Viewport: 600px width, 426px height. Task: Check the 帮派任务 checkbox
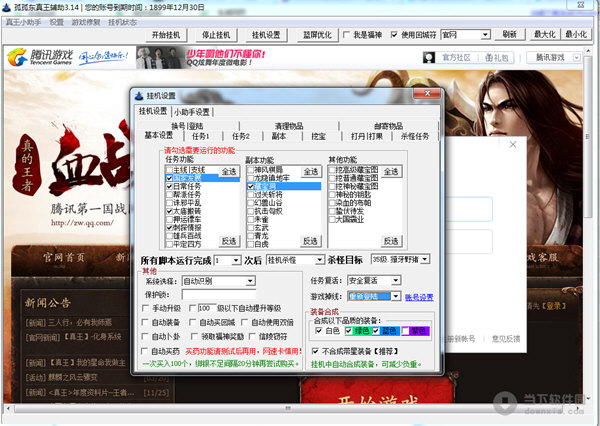[169, 195]
